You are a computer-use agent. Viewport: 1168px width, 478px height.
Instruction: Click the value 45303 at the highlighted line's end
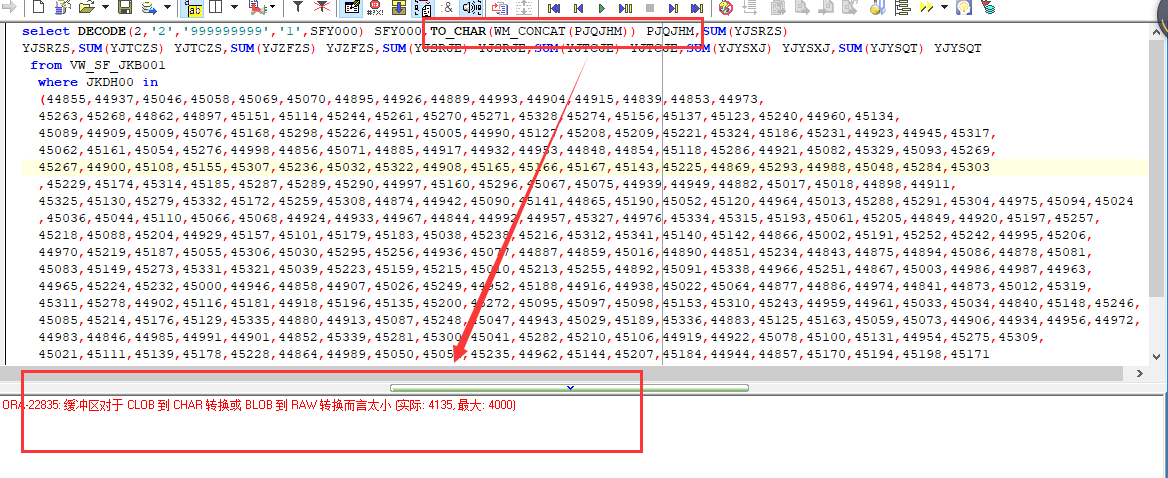[x=970, y=168]
